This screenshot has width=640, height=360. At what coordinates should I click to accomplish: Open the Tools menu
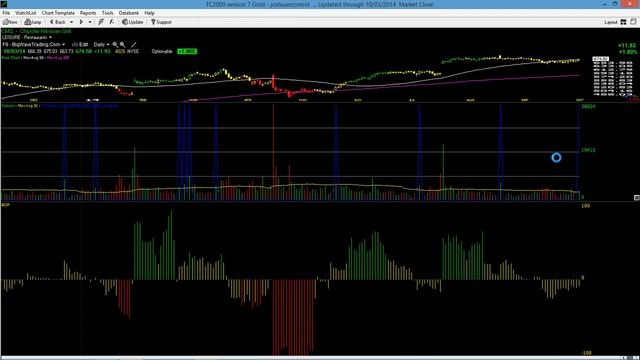[x=108, y=13]
